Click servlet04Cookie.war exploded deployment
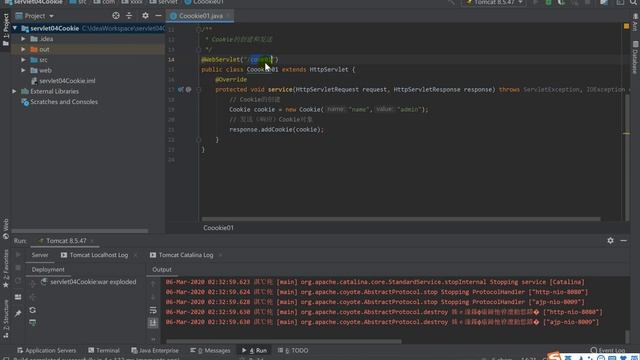Image resolution: width=640 pixels, height=360 pixels. (89, 282)
